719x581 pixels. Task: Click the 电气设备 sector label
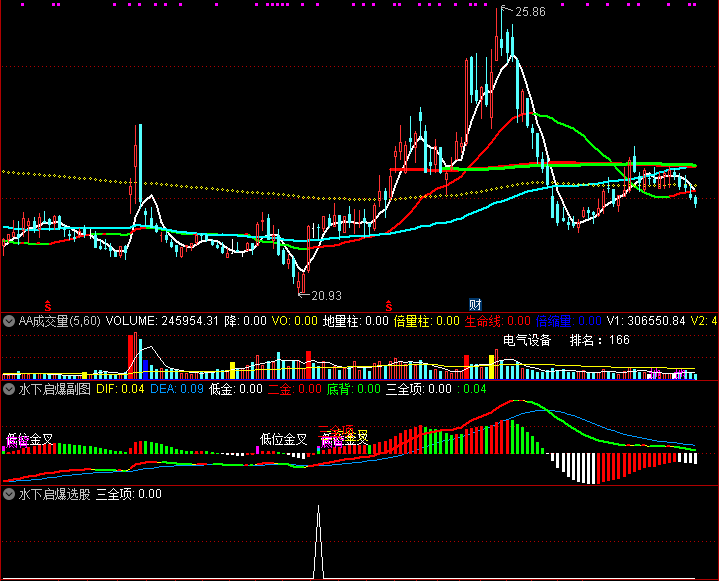(x=527, y=340)
